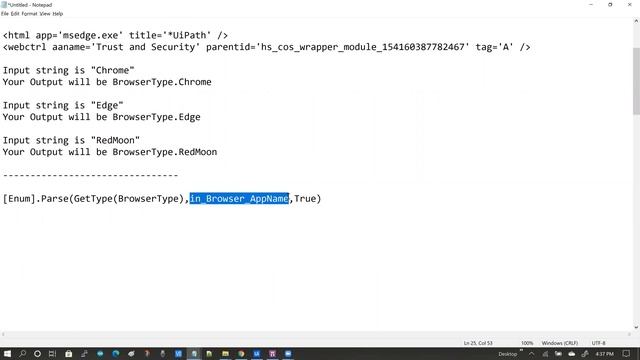Click the dashed separator line of text

(x=90, y=175)
